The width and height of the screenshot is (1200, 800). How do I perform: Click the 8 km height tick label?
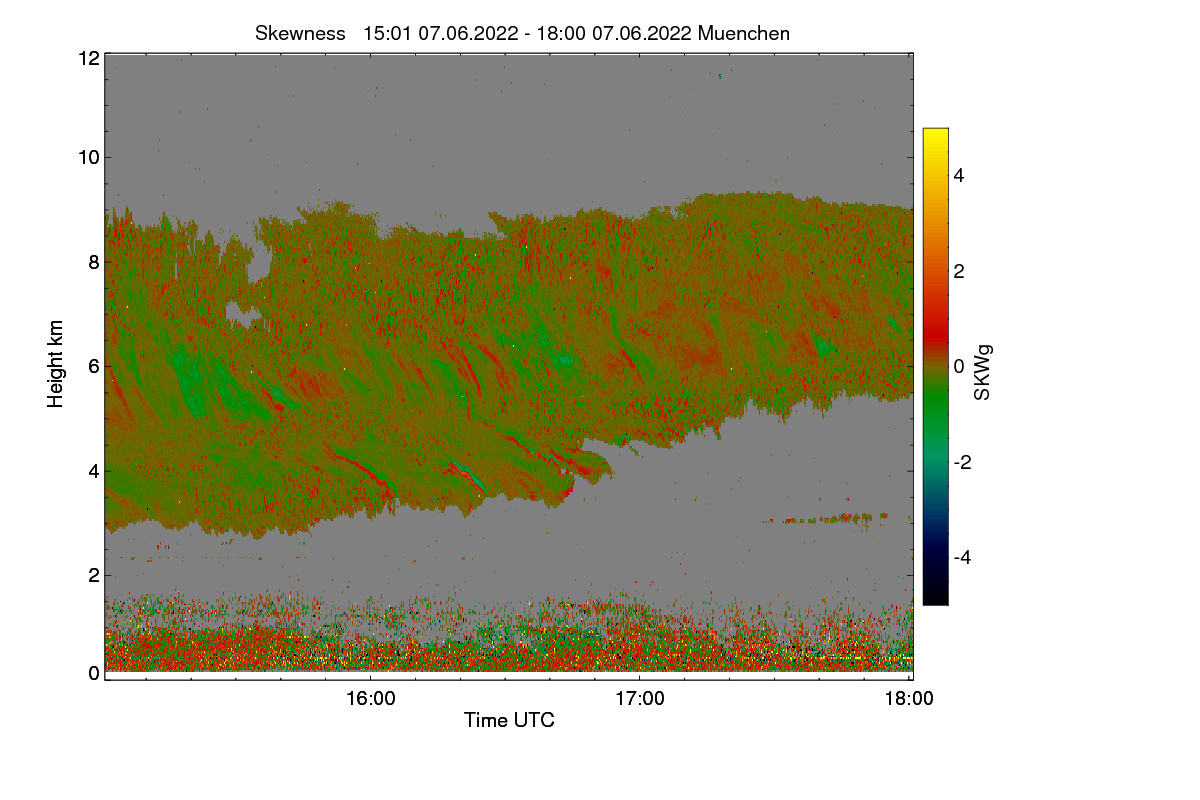point(93,263)
